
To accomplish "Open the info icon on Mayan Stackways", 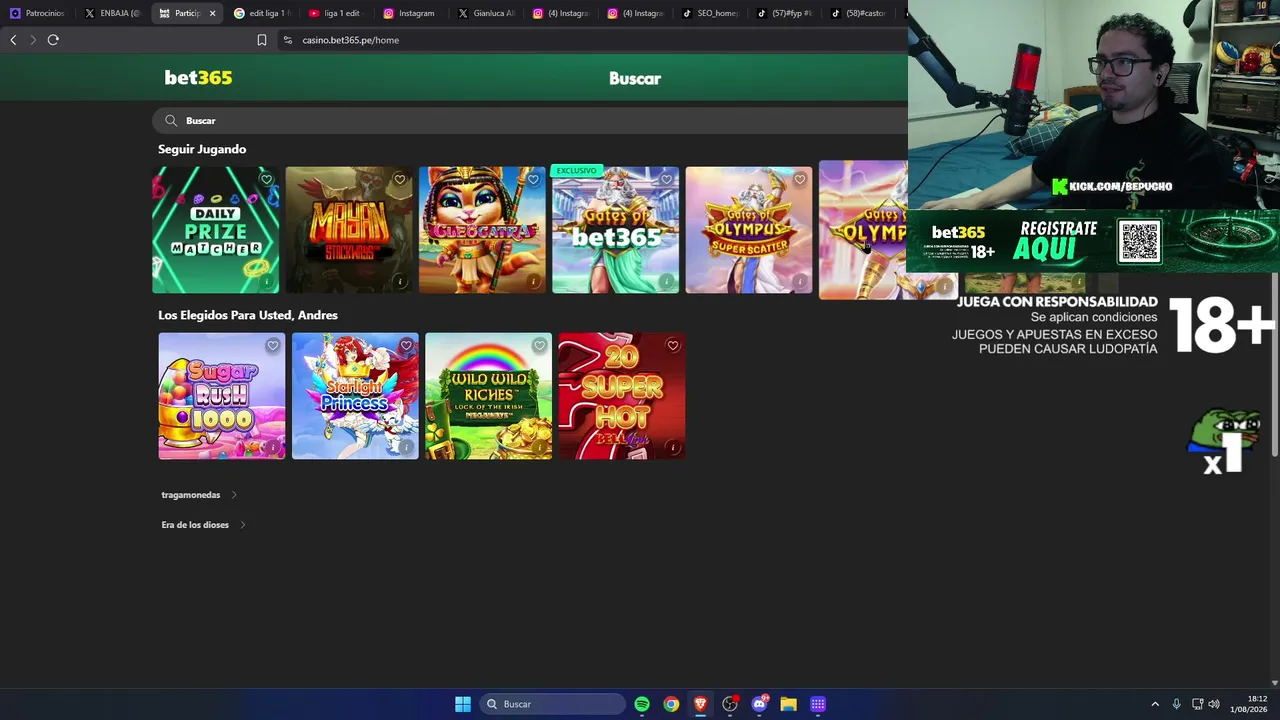I will (x=400, y=282).
